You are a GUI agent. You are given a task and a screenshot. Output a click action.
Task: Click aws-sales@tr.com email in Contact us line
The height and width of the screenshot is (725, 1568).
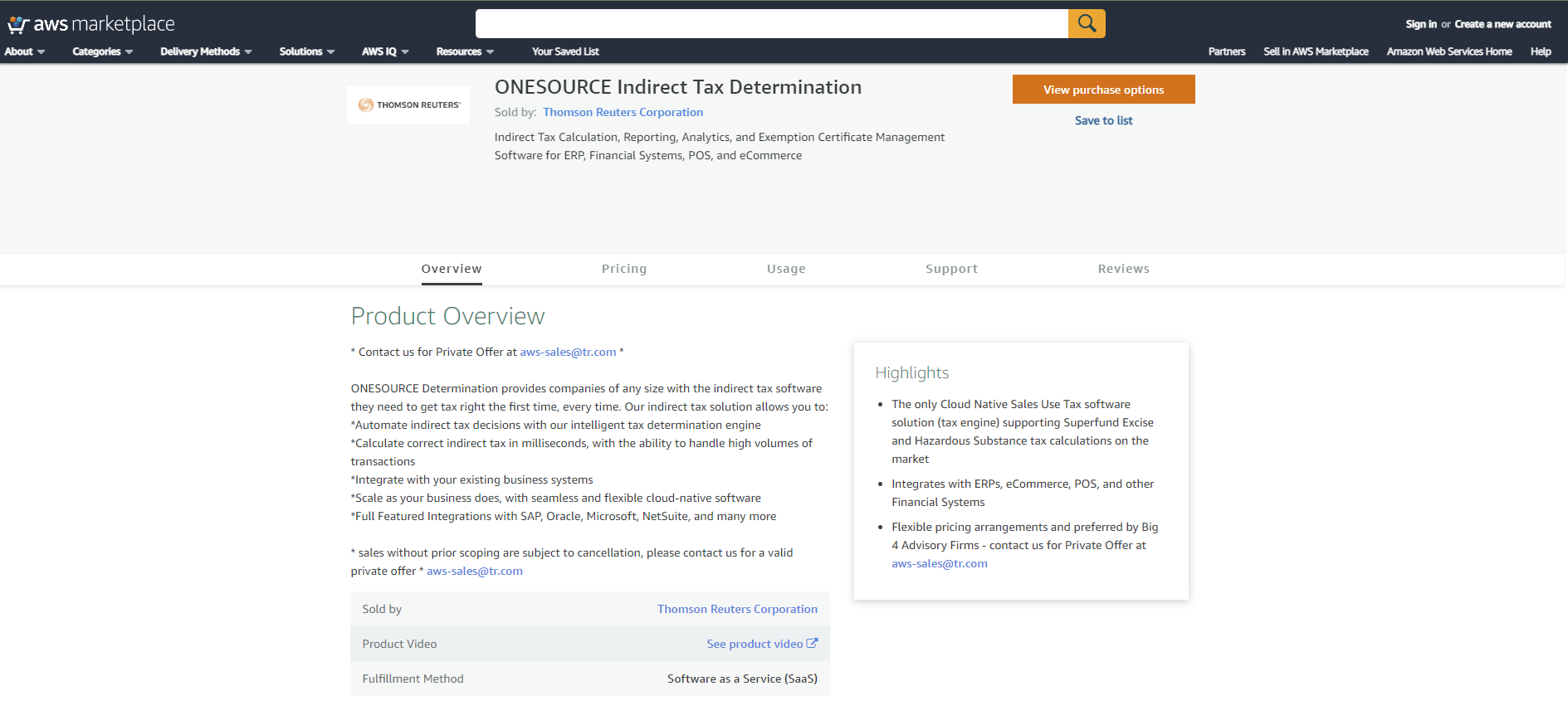click(x=568, y=352)
